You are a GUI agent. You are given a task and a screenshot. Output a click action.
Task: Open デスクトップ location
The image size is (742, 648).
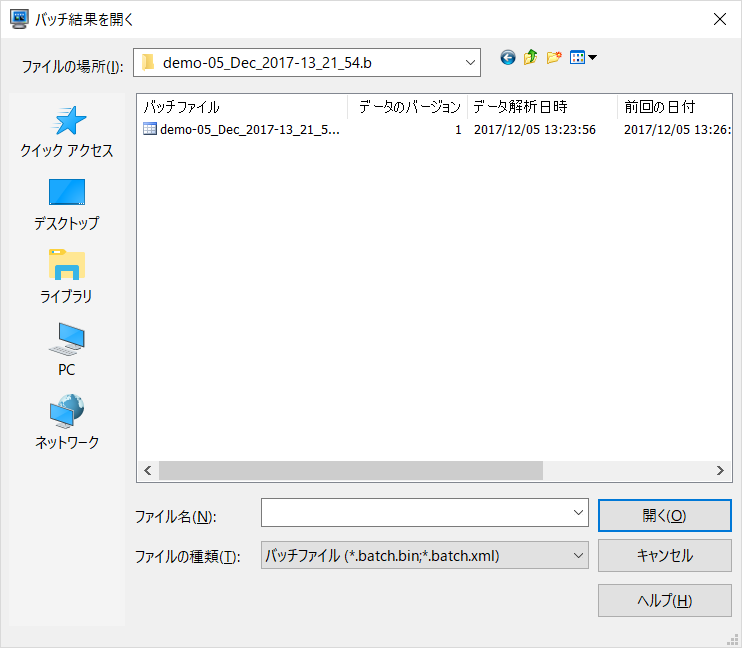pos(67,205)
